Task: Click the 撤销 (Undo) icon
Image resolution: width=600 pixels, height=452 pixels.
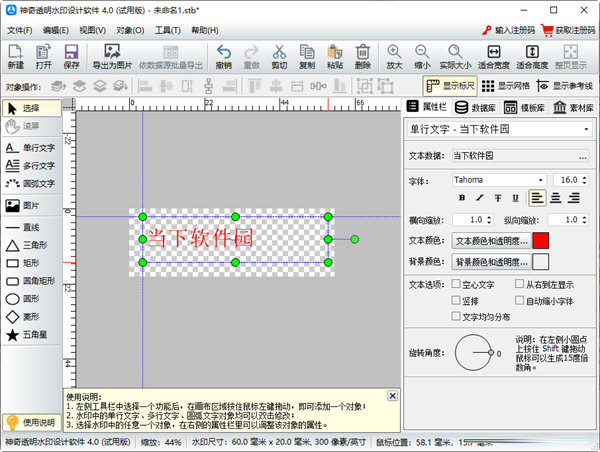Action: [224, 57]
